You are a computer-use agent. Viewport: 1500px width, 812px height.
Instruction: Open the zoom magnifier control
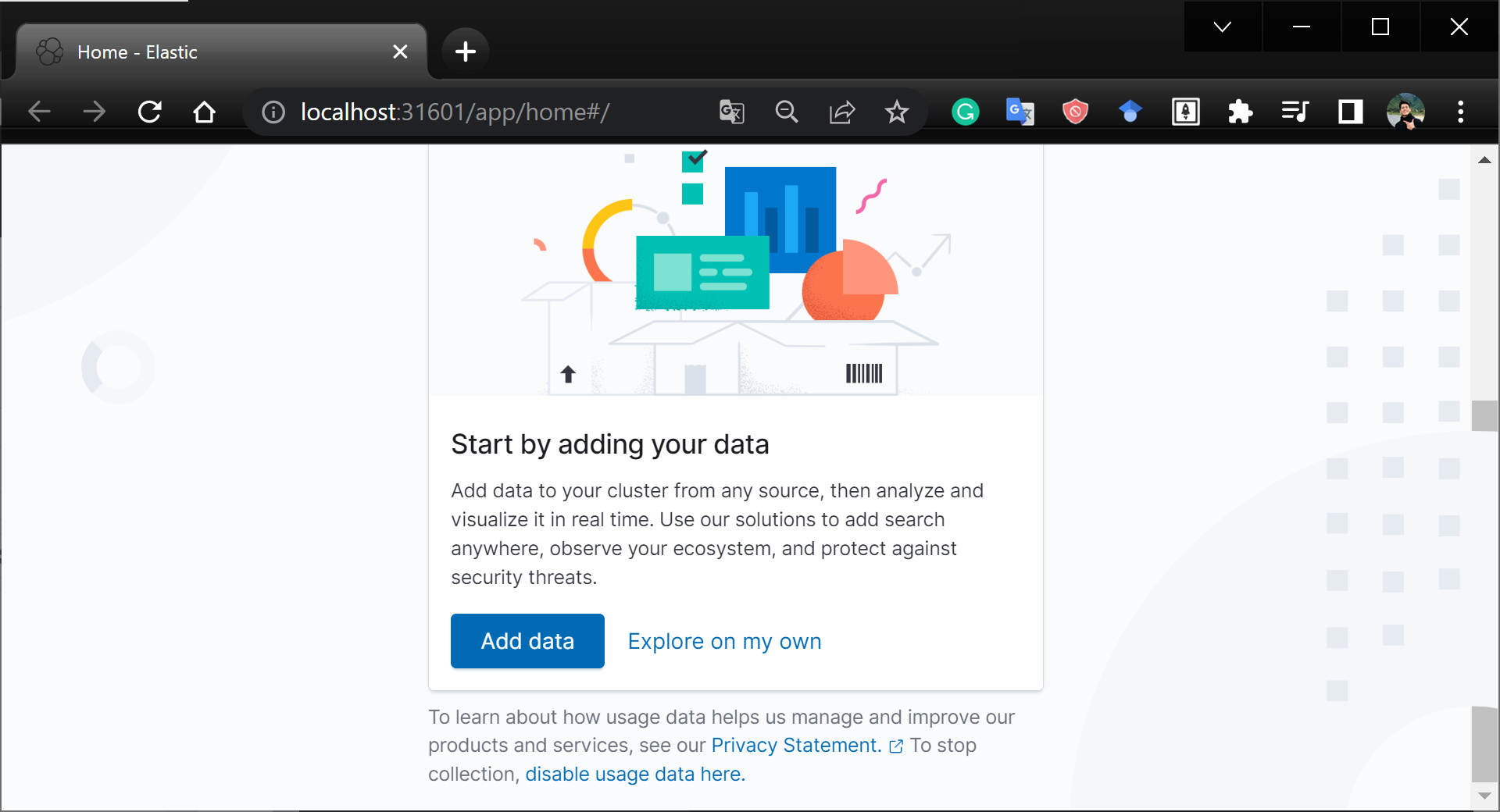(x=787, y=112)
